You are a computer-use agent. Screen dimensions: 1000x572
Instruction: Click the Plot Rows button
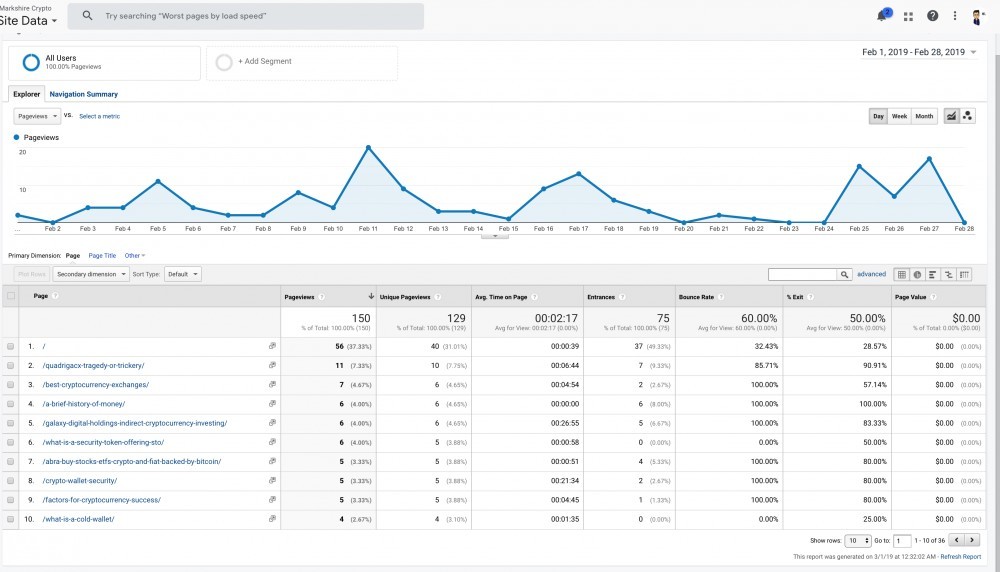point(32,274)
